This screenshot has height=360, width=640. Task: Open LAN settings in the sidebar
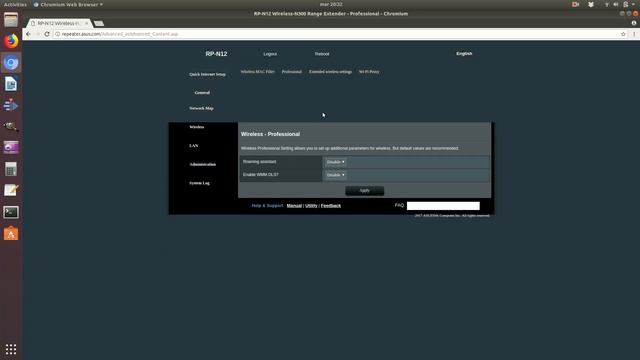click(193, 146)
